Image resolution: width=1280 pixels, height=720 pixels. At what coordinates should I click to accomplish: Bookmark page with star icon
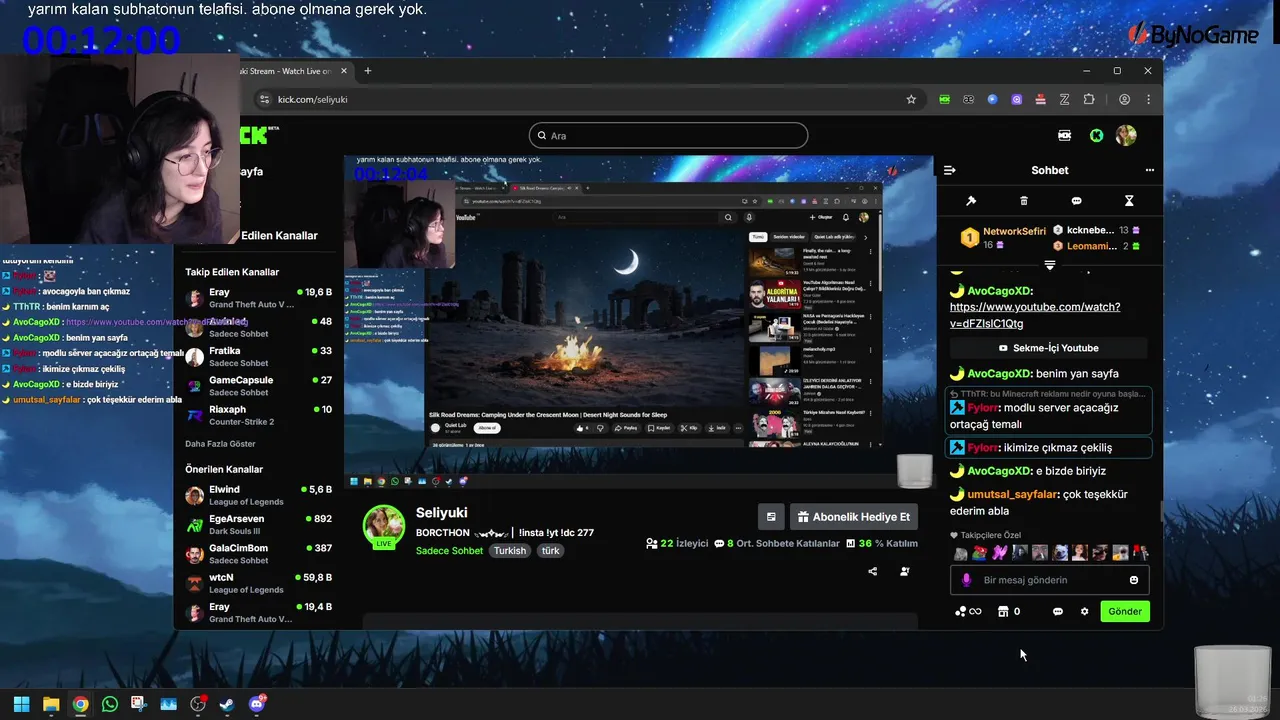(911, 99)
